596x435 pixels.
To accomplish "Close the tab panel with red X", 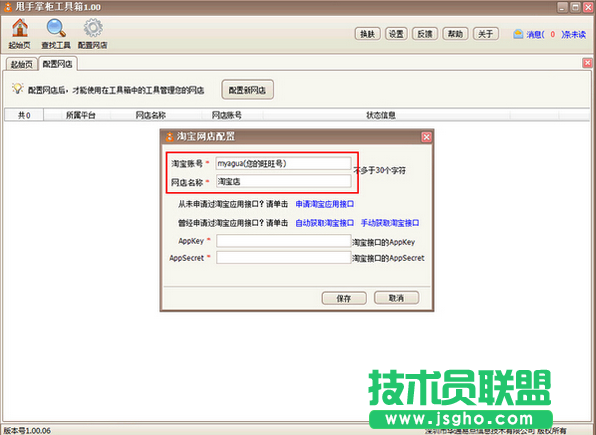I will 588,63.
